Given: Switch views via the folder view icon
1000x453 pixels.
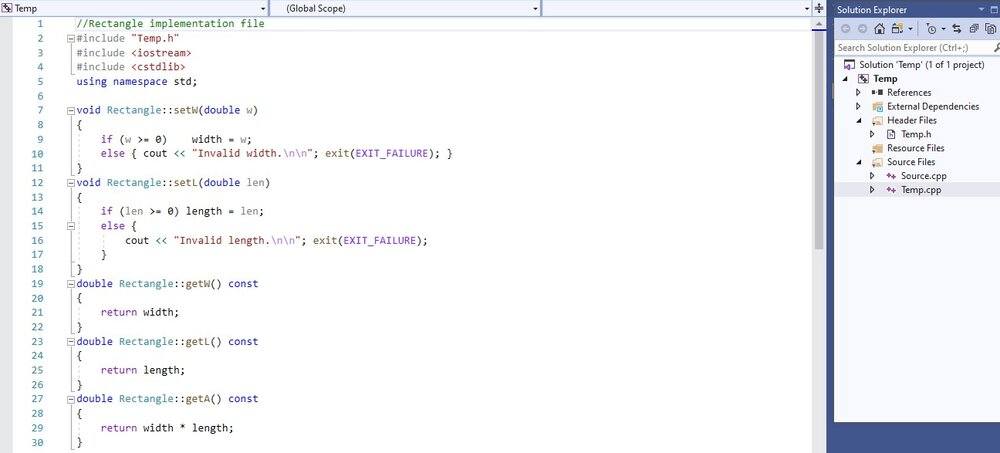Looking at the screenshot, I should click(x=897, y=29).
